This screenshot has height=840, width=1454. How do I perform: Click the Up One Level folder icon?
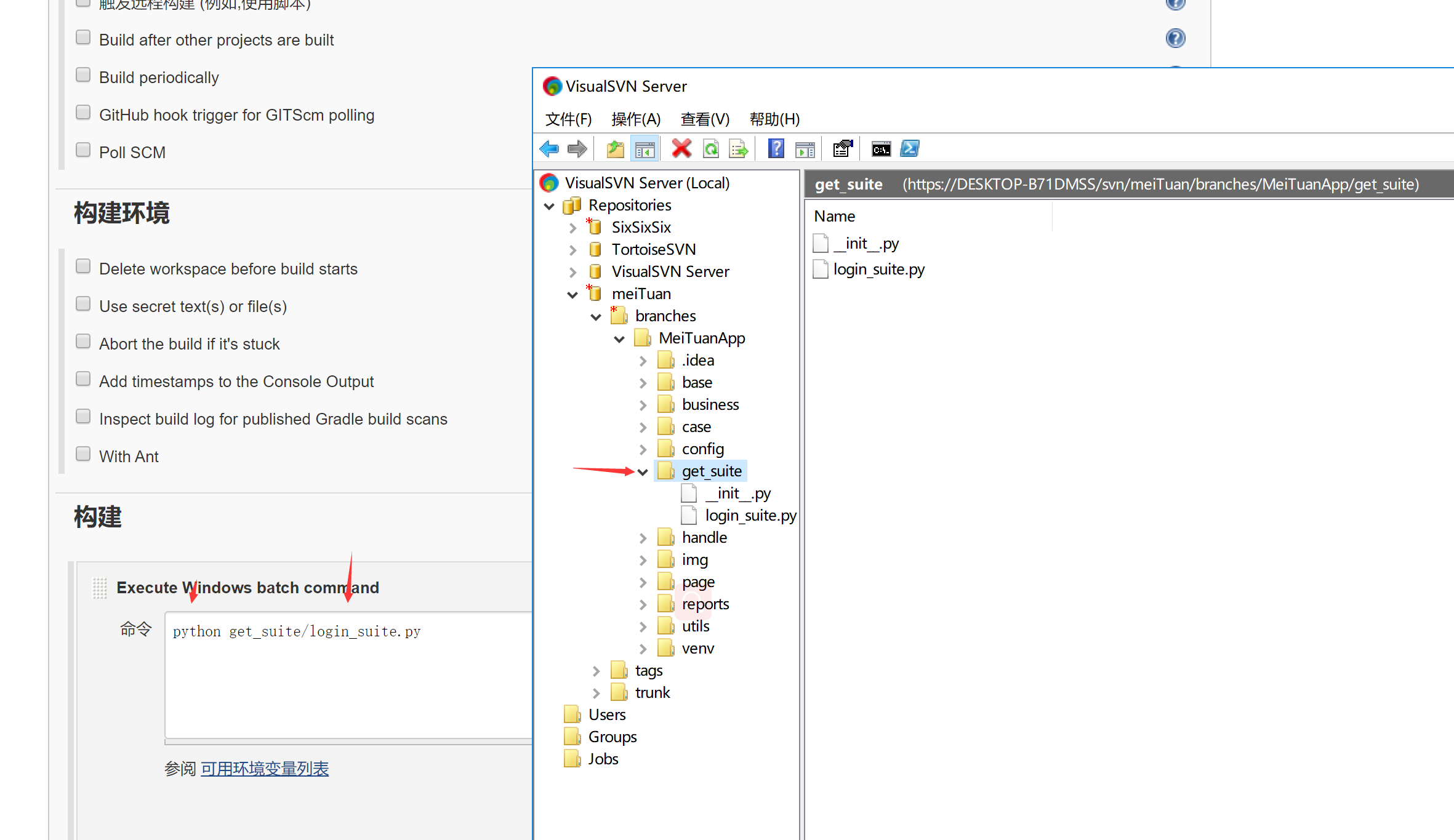pyautogui.click(x=614, y=148)
